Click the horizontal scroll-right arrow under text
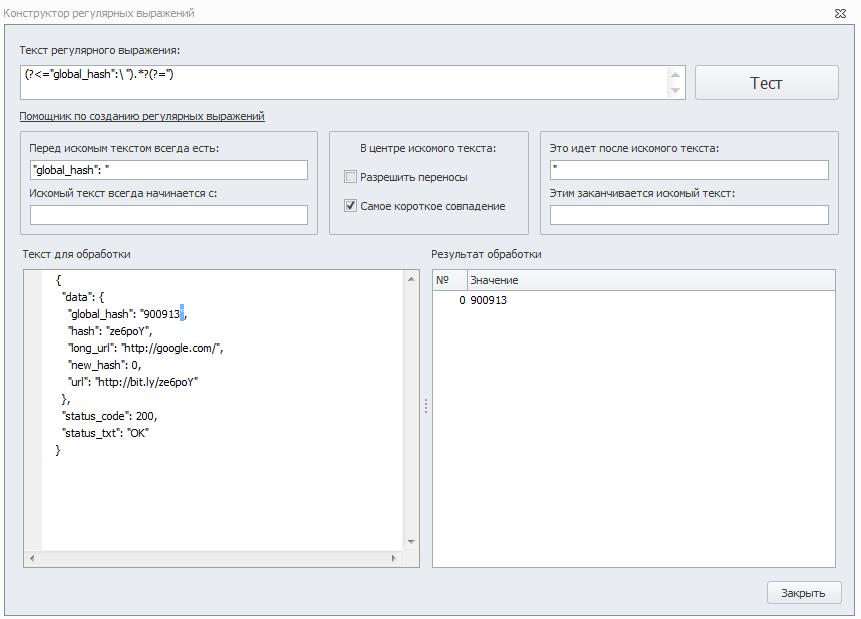The image size is (861, 619). point(393,558)
